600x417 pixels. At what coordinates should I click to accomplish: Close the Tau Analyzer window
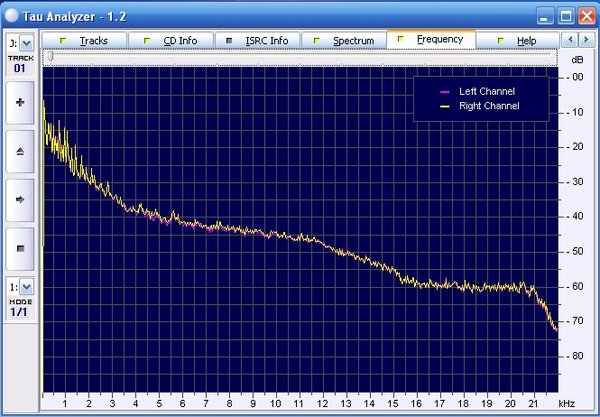click(x=587, y=17)
